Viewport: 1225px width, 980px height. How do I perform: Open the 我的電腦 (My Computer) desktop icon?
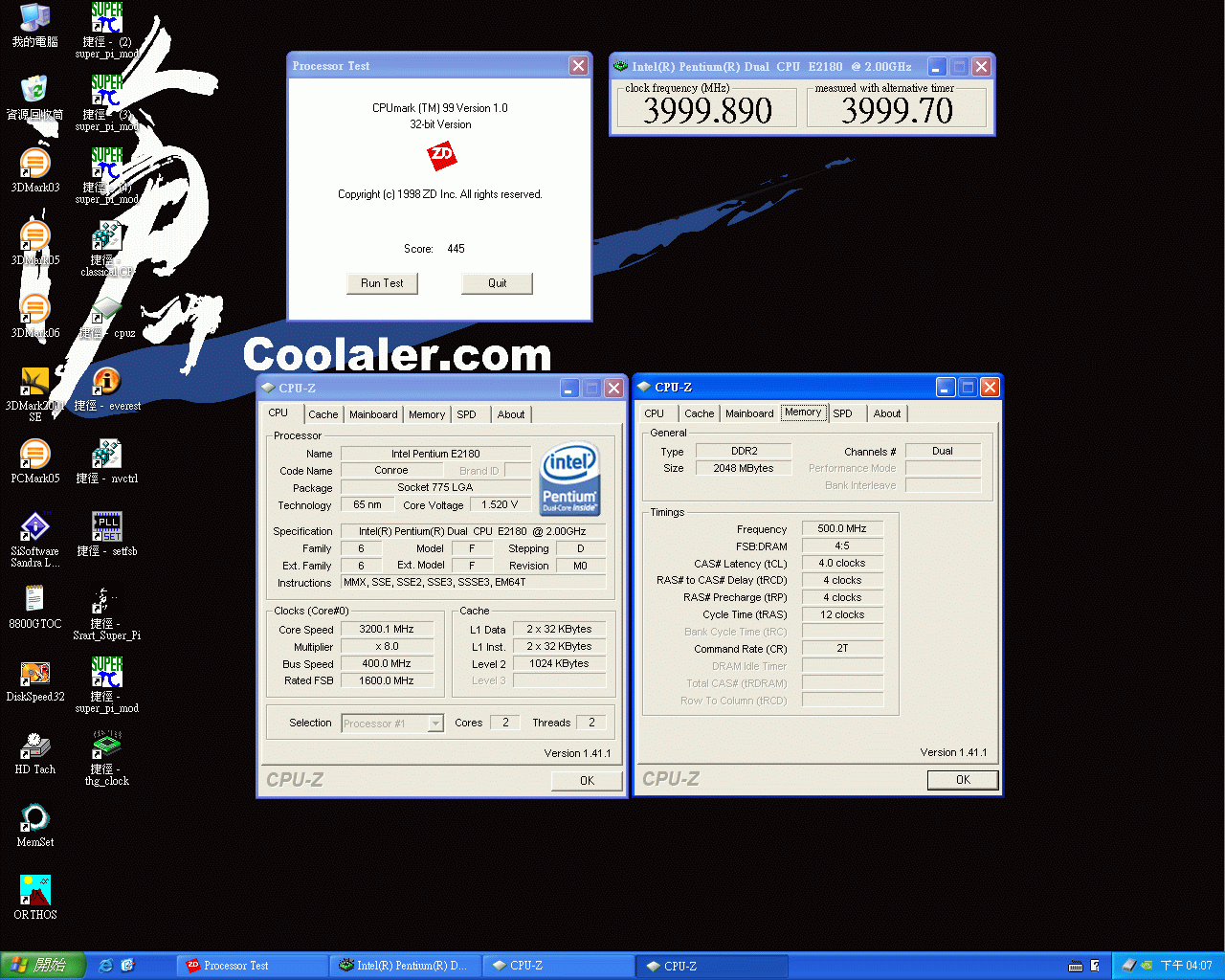[x=35, y=26]
